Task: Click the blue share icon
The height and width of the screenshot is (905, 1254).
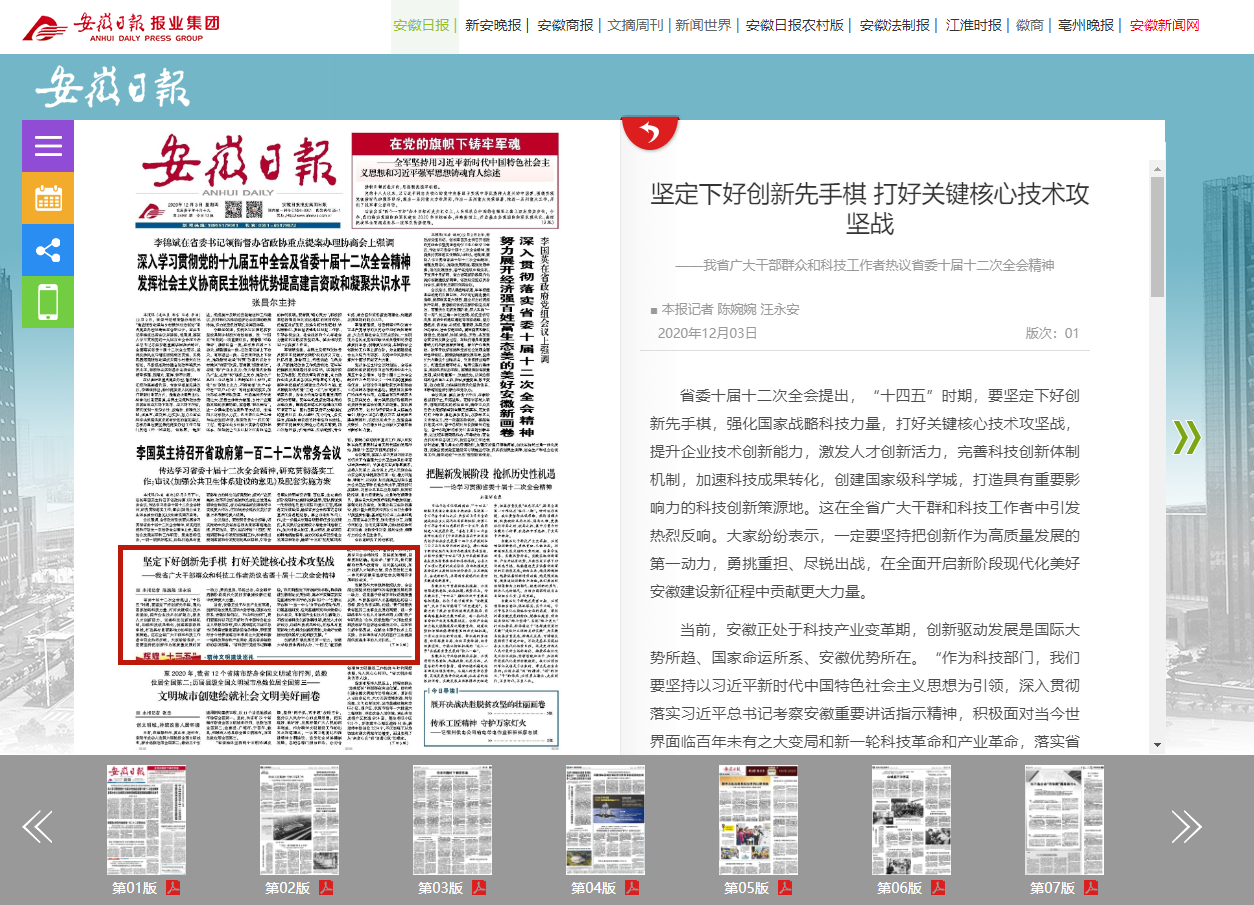Action: (48, 250)
